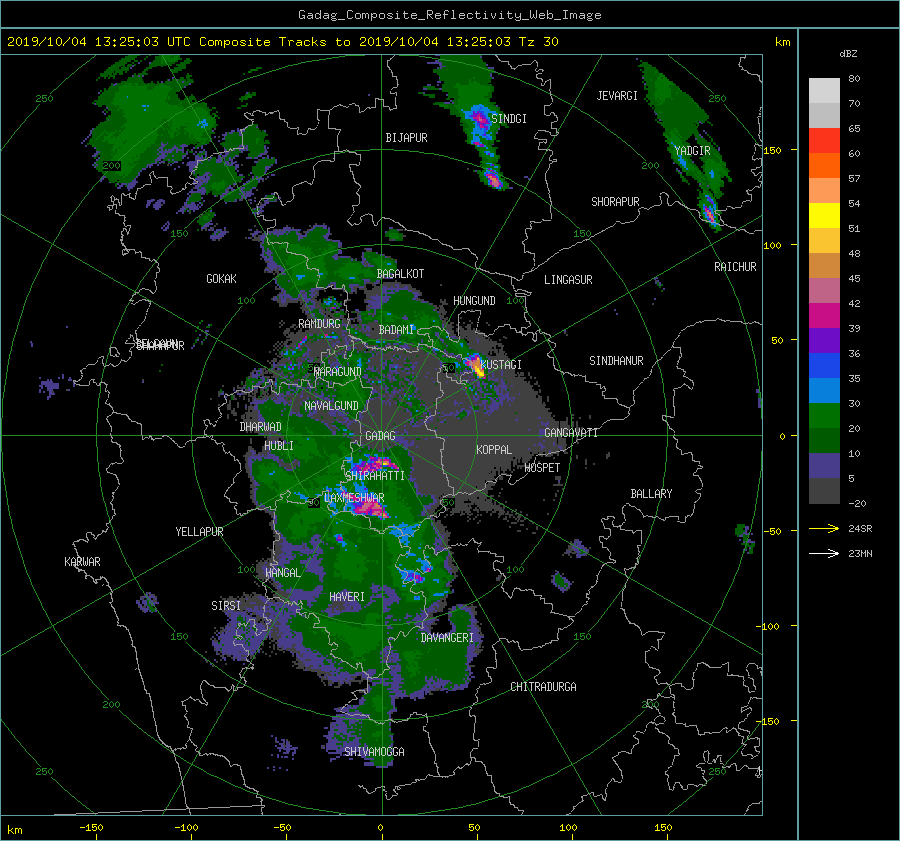Click the BADAMI city label
Viewport: 900px width, 841px height.
tap(396, 330)
